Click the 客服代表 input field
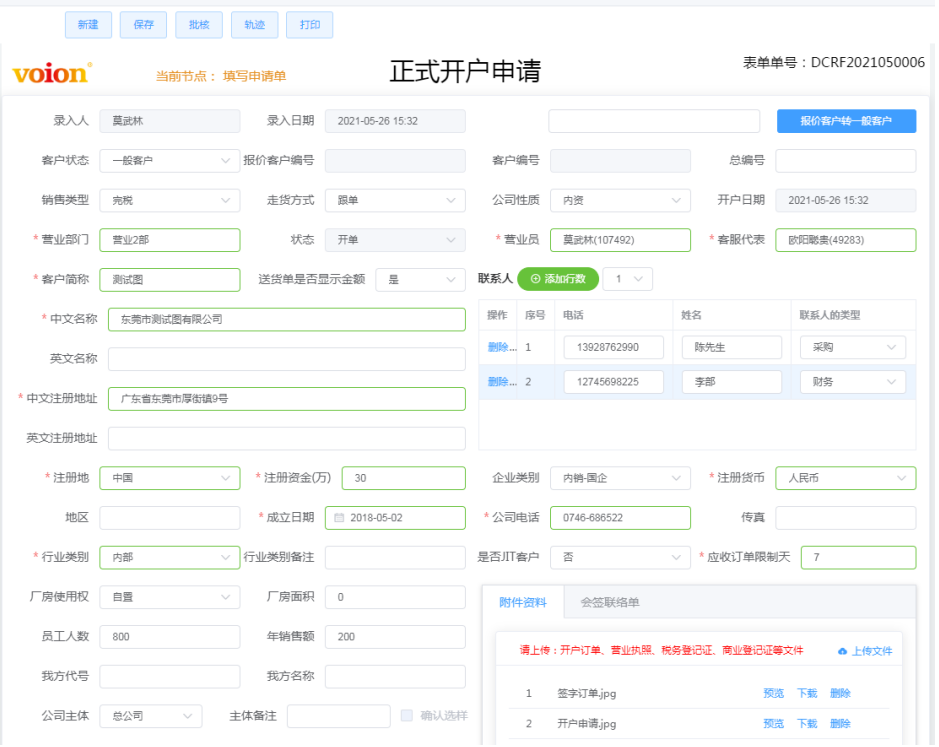This screenshot has height=747, width=939. point(846,240)
